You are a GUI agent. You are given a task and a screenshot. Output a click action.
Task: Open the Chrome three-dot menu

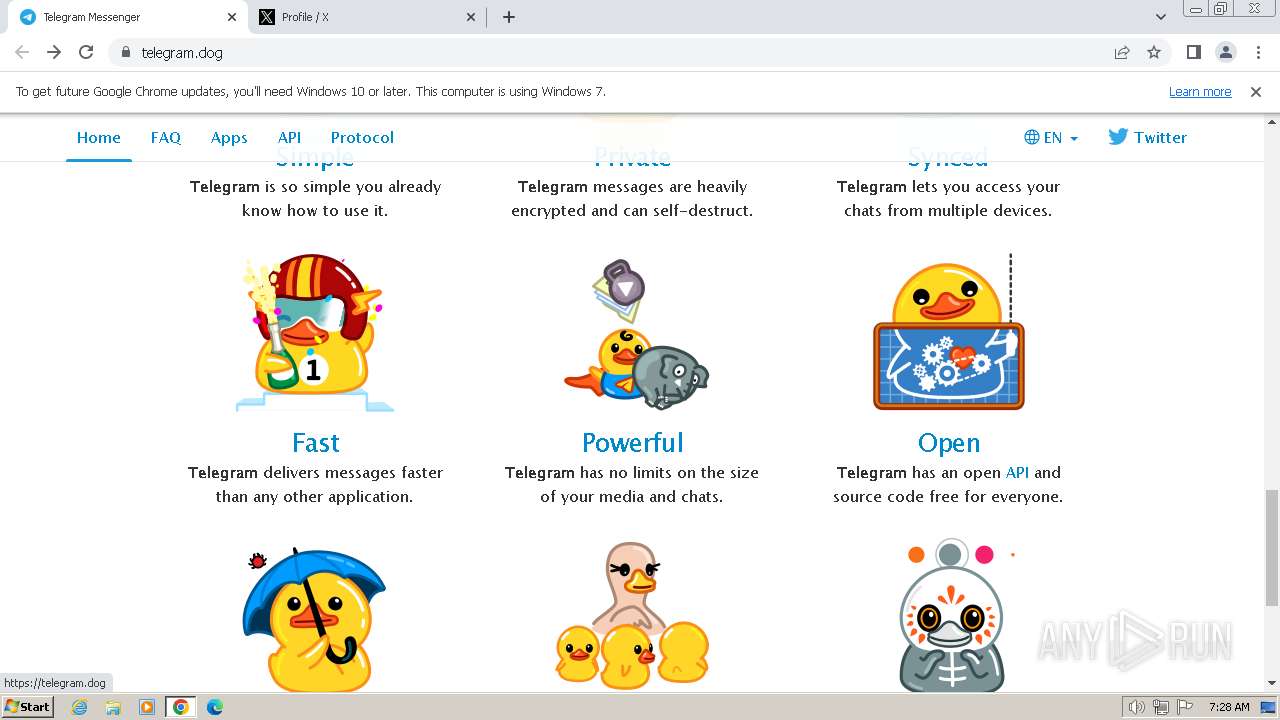[1258, 52]
